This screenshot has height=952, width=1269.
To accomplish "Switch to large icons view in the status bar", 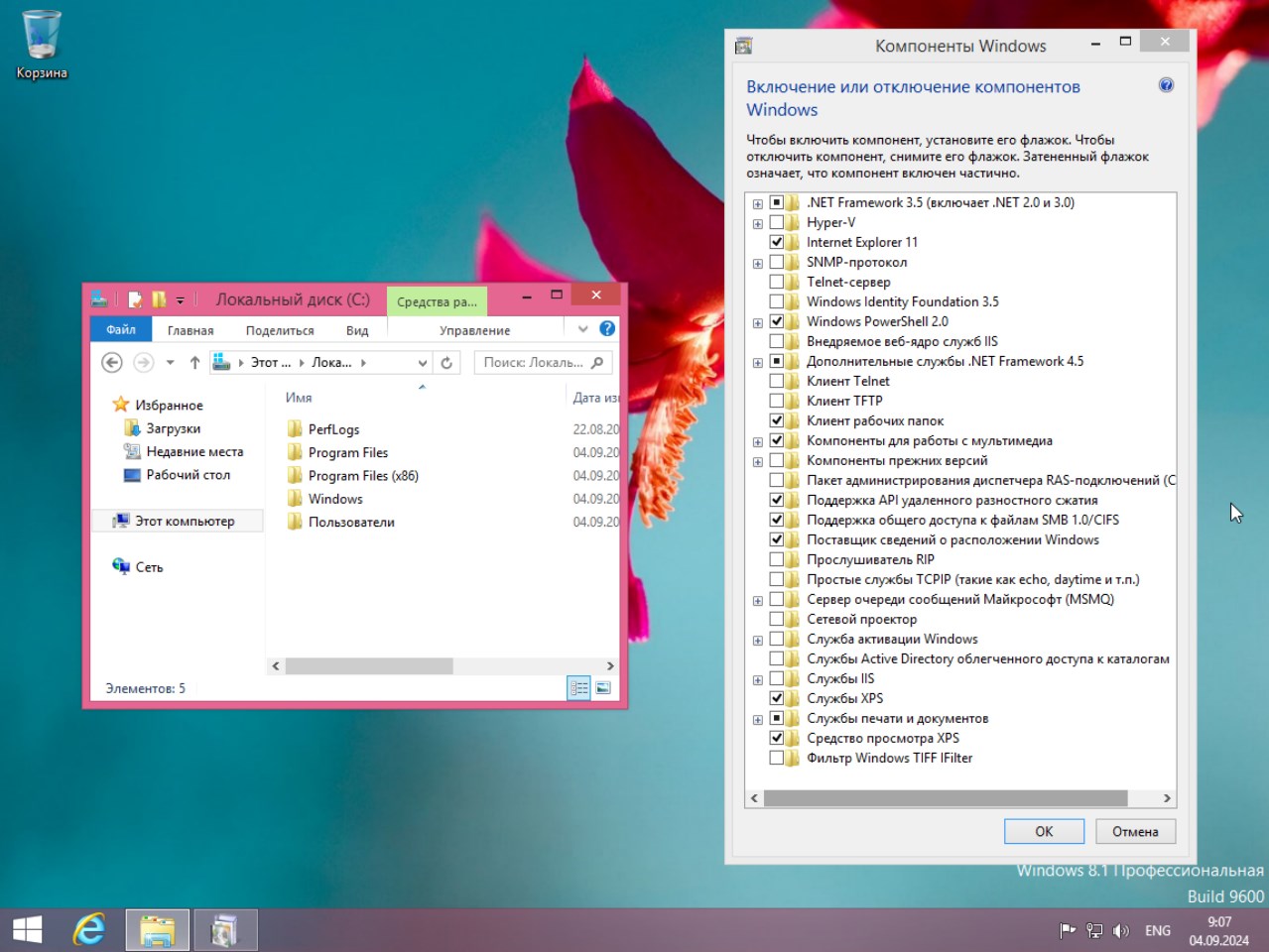I will point(603,688).
